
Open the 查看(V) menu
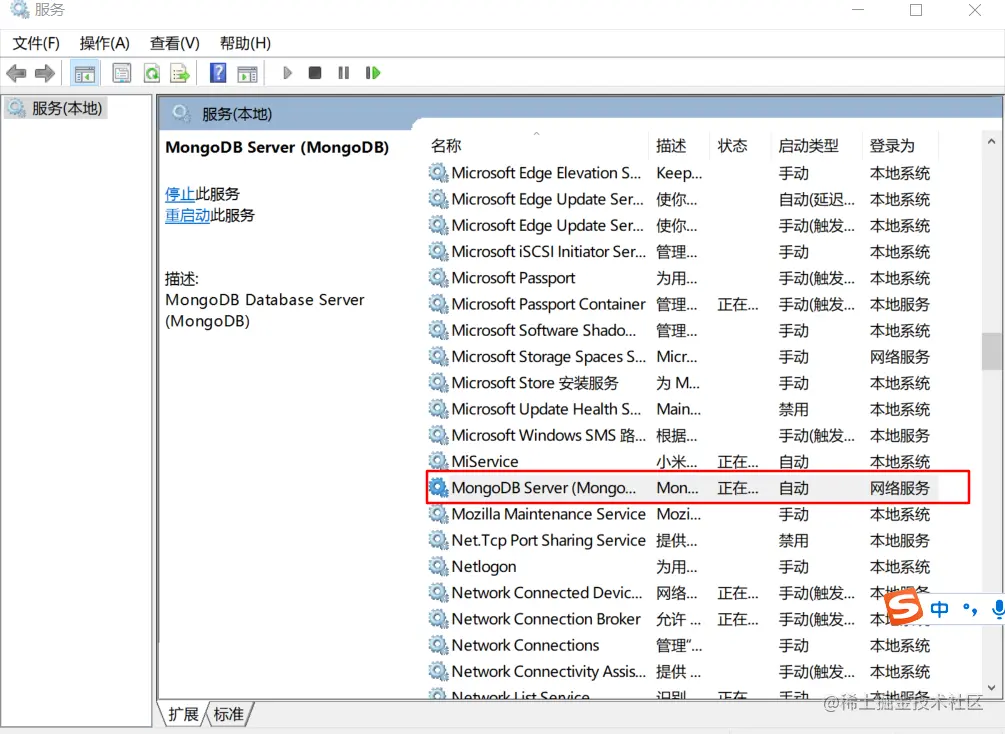tap(174, 43)
